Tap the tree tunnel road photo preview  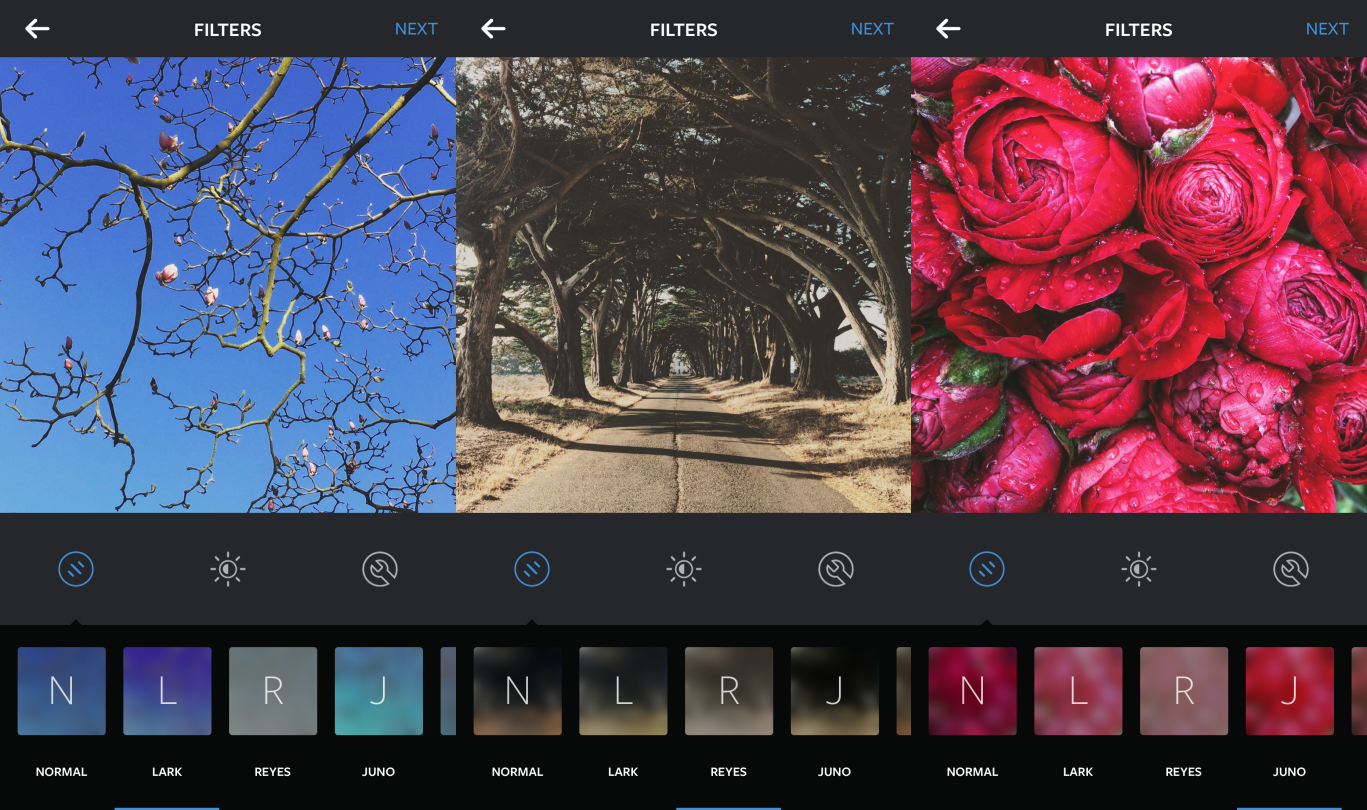683,285
